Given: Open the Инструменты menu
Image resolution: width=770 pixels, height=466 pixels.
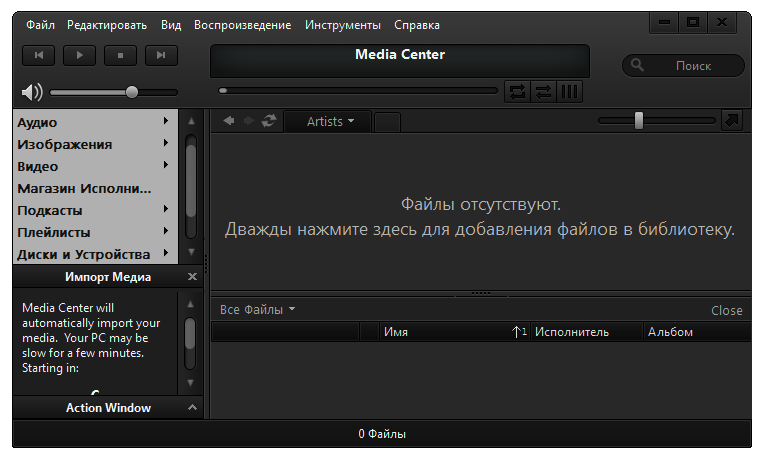Looking at the screenshot, I should [343, 25].
